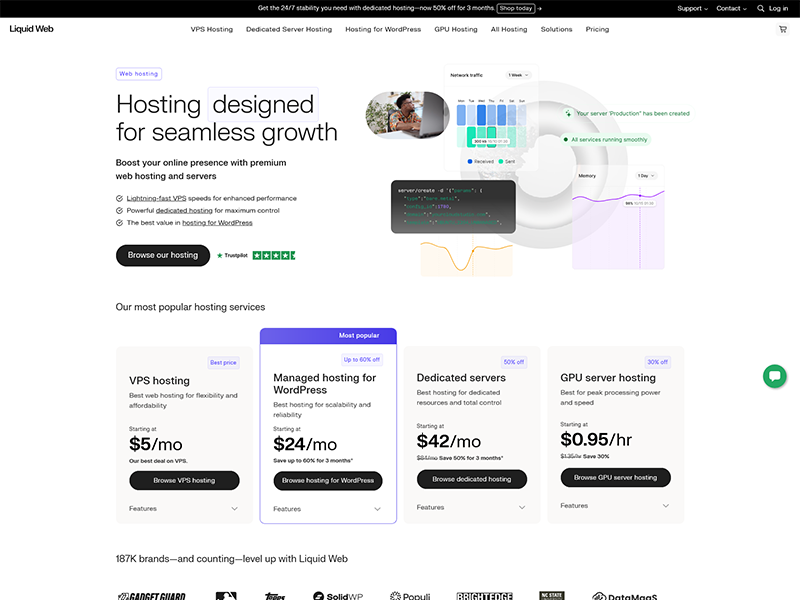Follow the Lightning-fast VPS link

pyautogui.click(x=156, y=198)
